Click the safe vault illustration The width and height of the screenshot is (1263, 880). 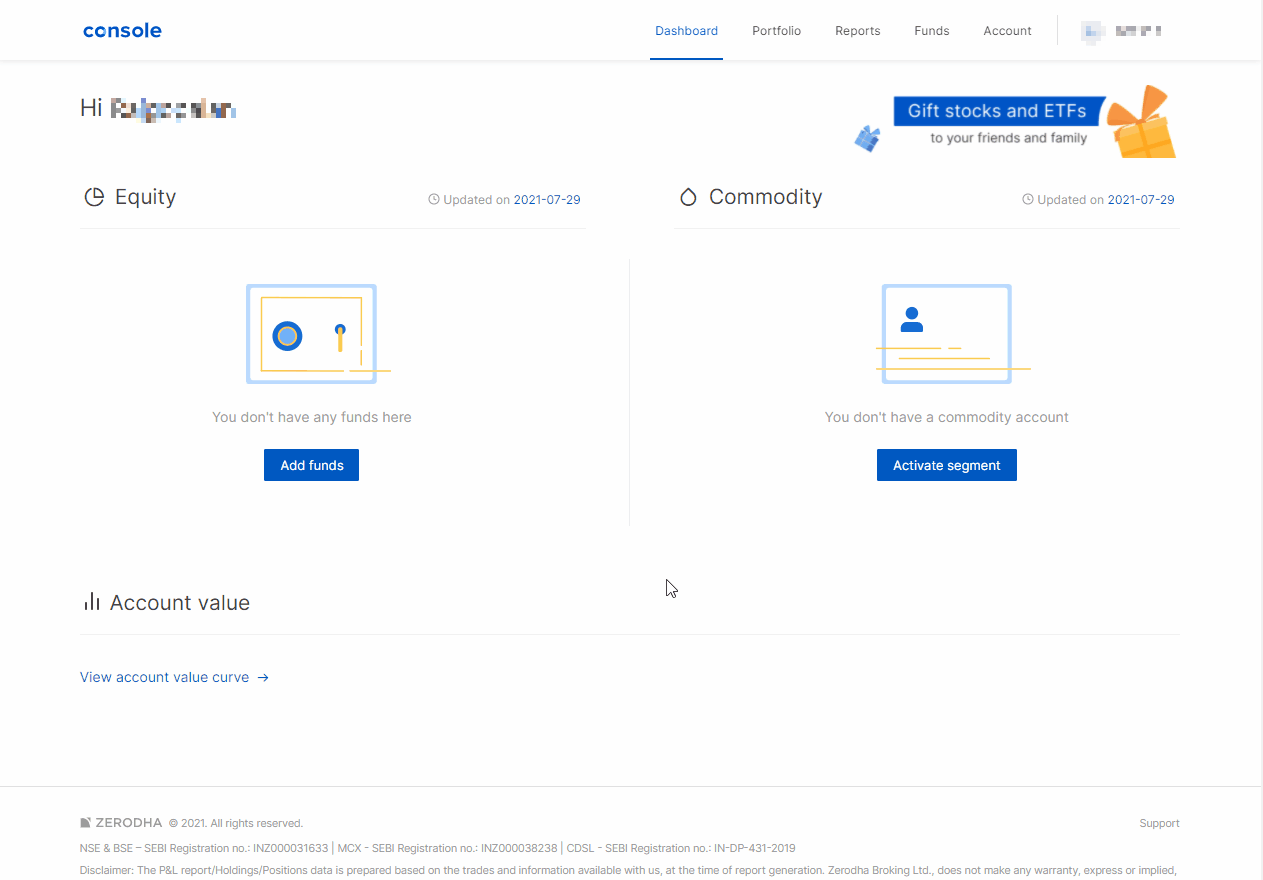pos(317,334)
